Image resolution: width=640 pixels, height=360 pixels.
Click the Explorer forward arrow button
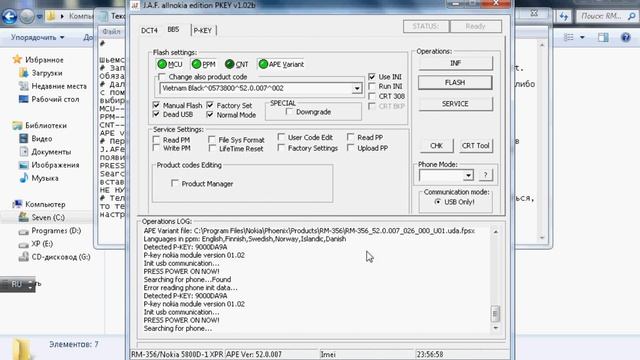pyautogui.click(x=27, y=16)
